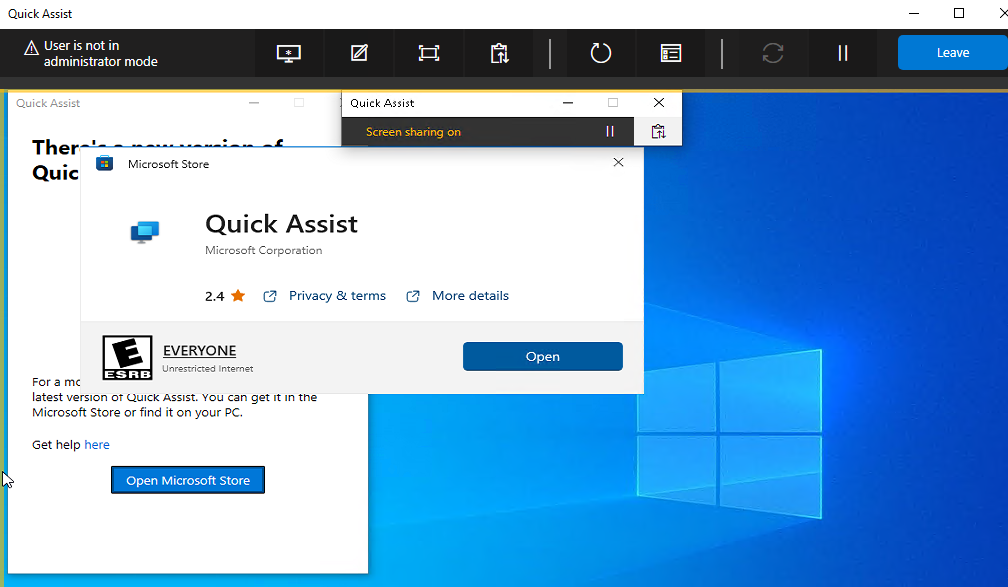This screenshot has width=1008, height=587.
Task: Pause screen sharing in the sharing bar
Action: [x=609, y=132]
